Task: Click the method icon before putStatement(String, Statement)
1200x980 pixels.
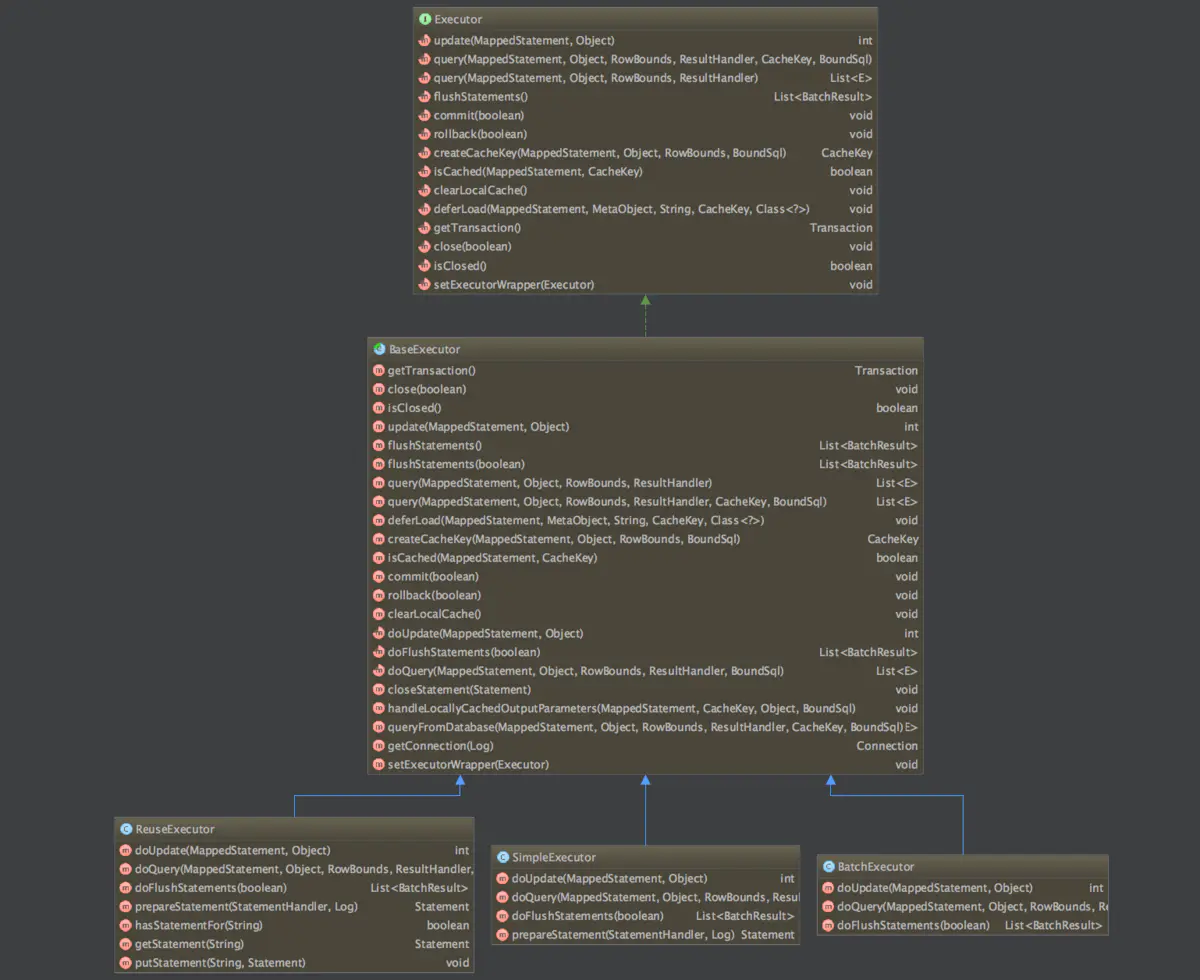Action: (126, 963)
